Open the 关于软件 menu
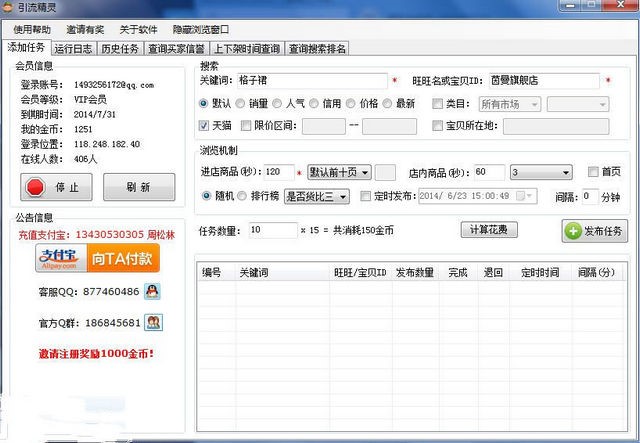 [138, 30]
